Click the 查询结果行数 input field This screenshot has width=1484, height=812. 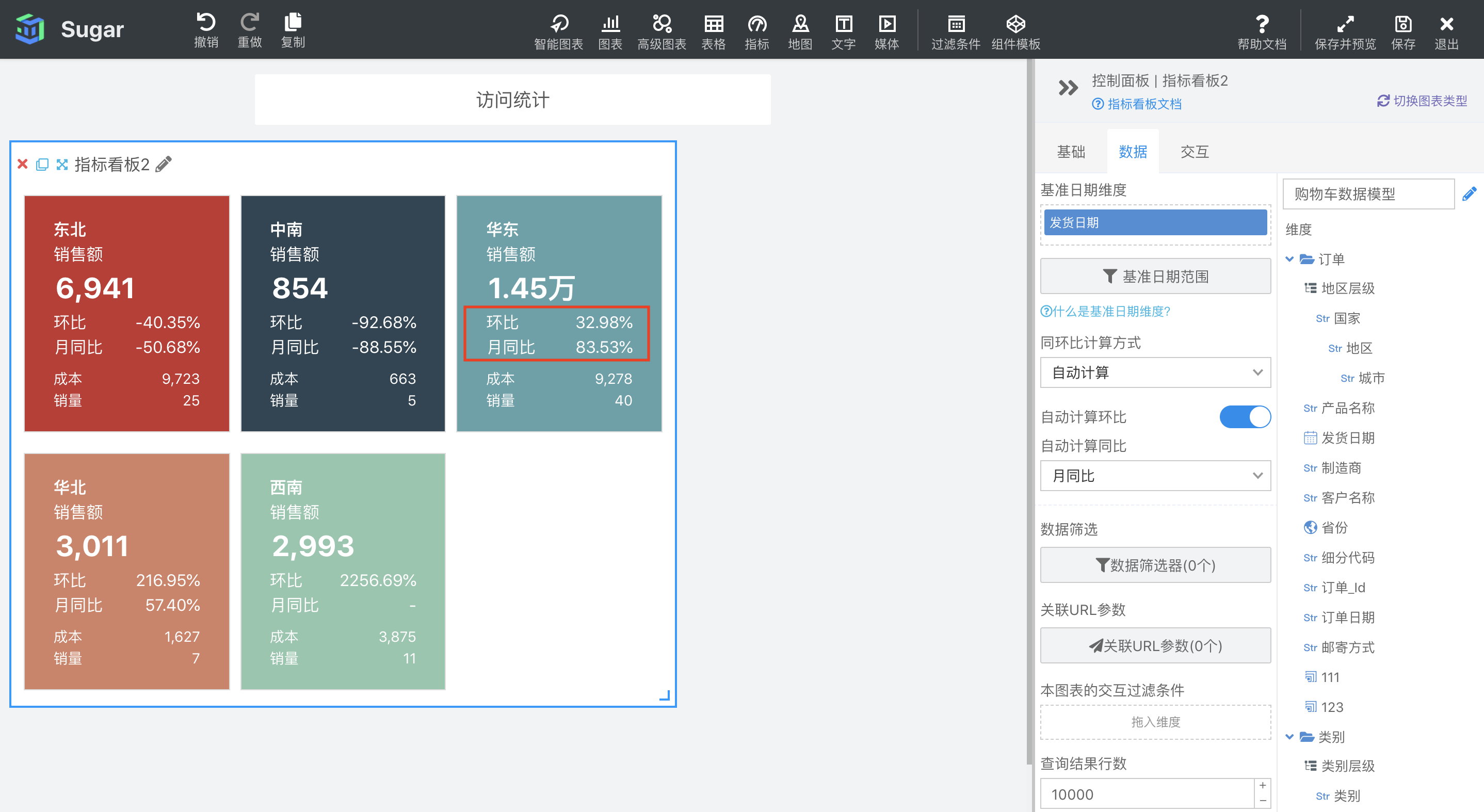tap(1147, 794)
